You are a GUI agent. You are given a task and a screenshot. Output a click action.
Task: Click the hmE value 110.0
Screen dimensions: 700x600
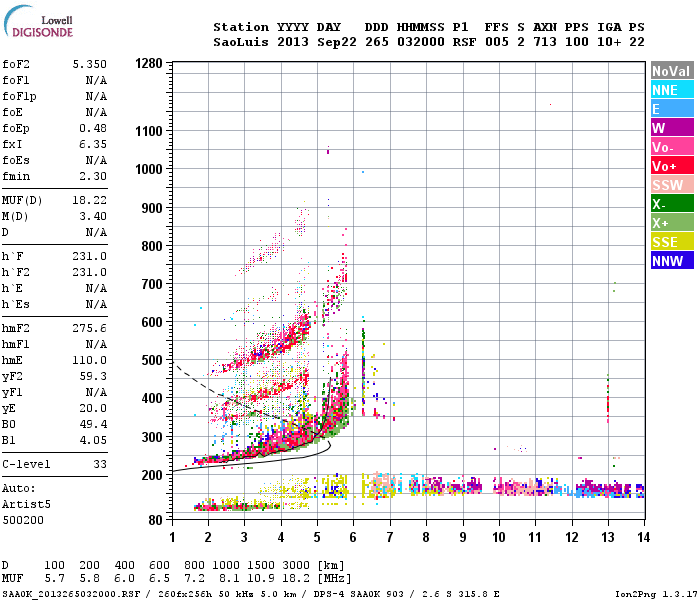click(x=90, y=360)
